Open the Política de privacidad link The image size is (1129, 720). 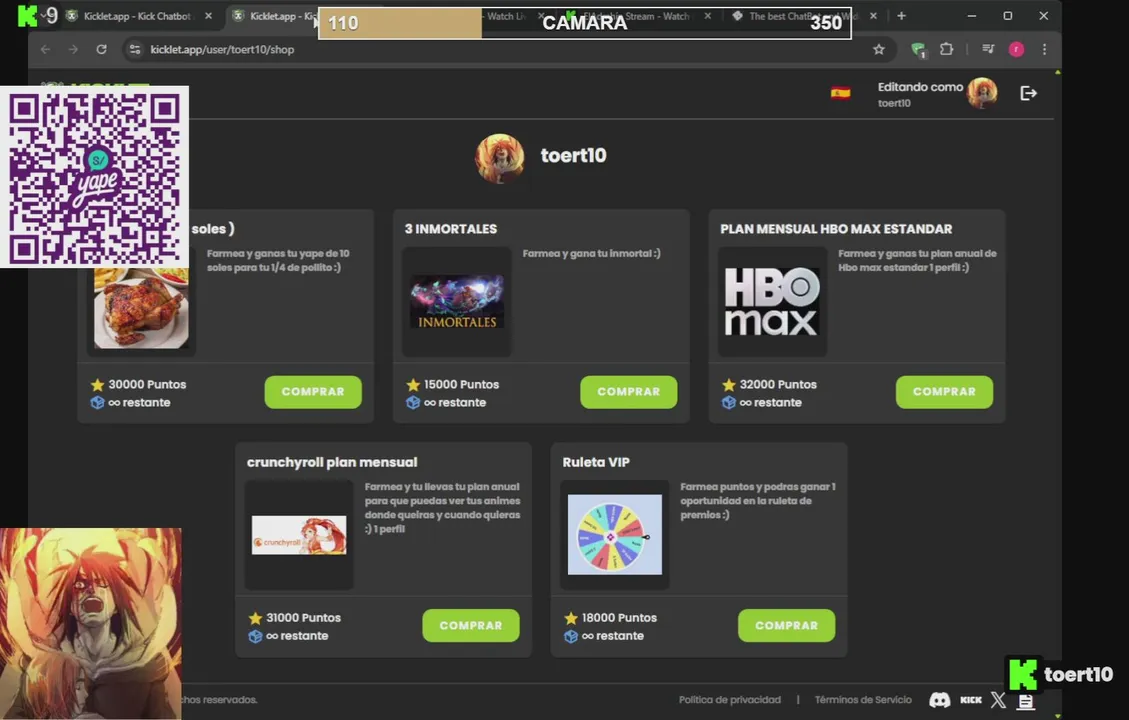pos(729,700)
